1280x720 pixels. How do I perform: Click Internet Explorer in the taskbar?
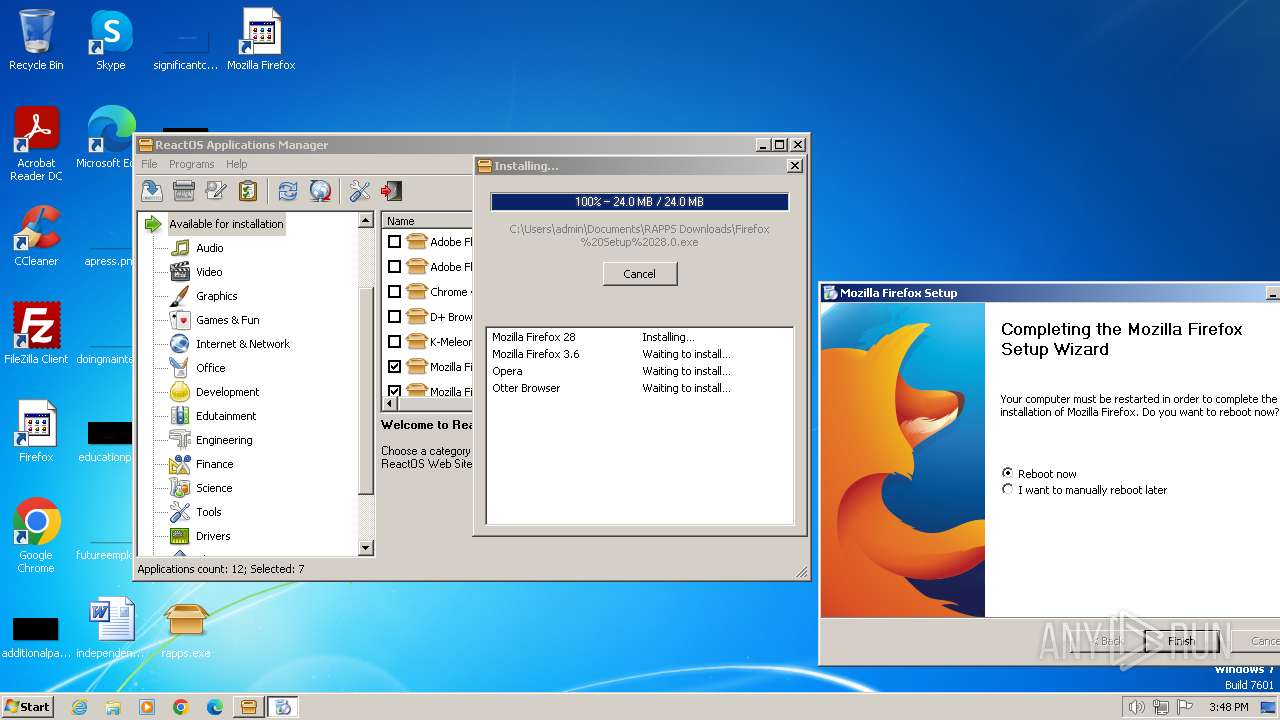80,707
